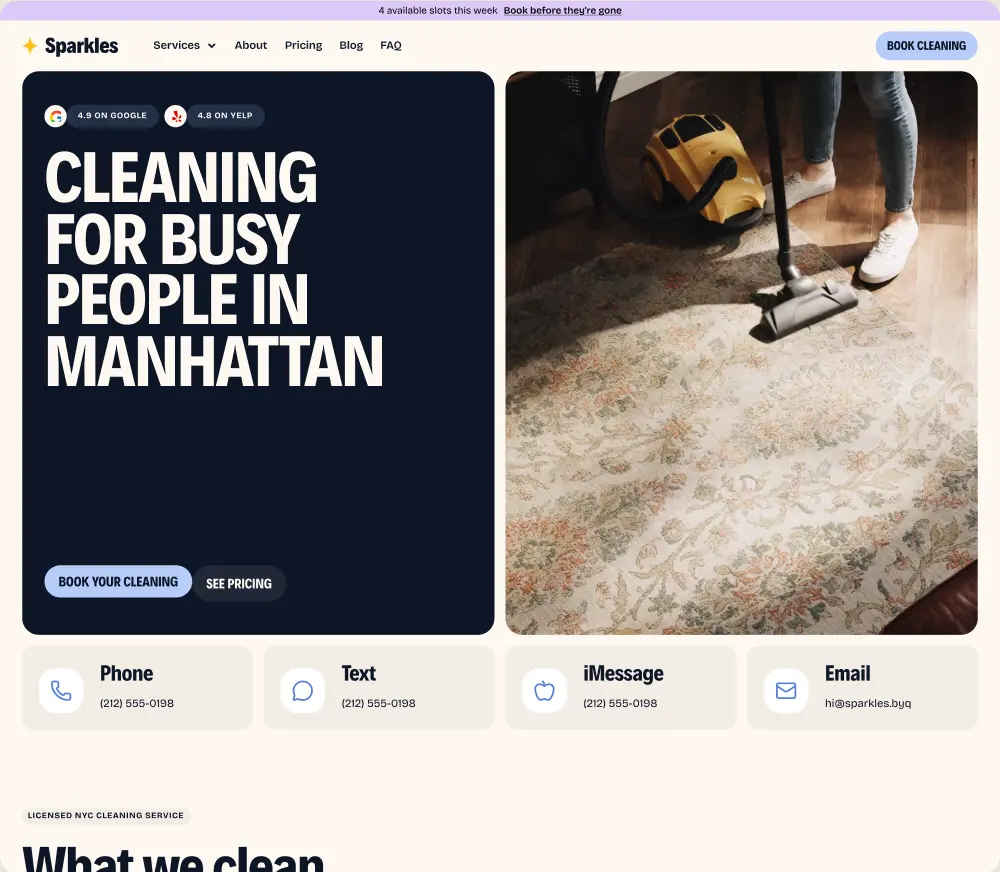This screenshot has height=872, width=1000.
Task: Click the hi@sparkles.byq email address
Action: tap(868, 703)
